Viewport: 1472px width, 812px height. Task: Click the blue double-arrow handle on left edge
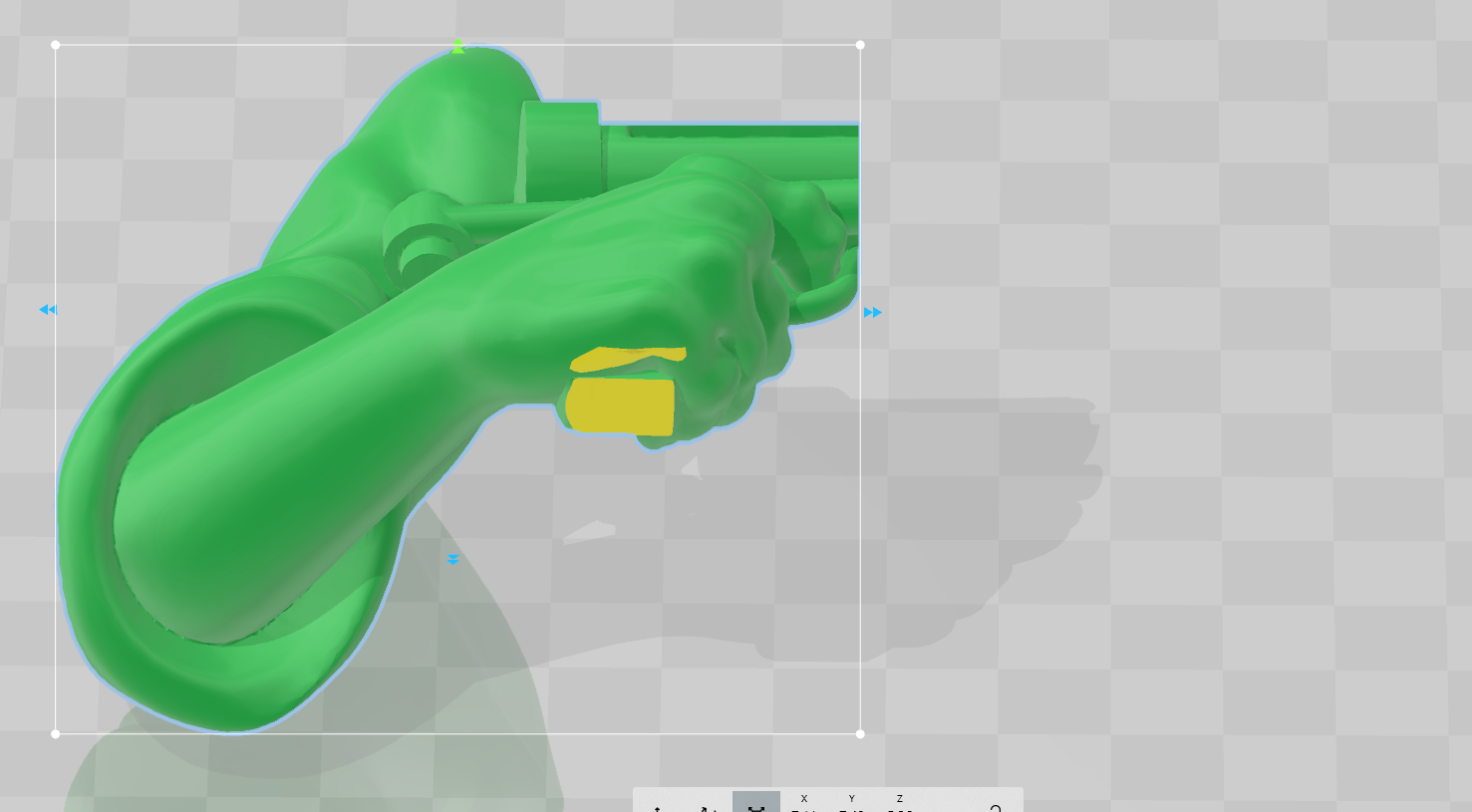point(48,310)
